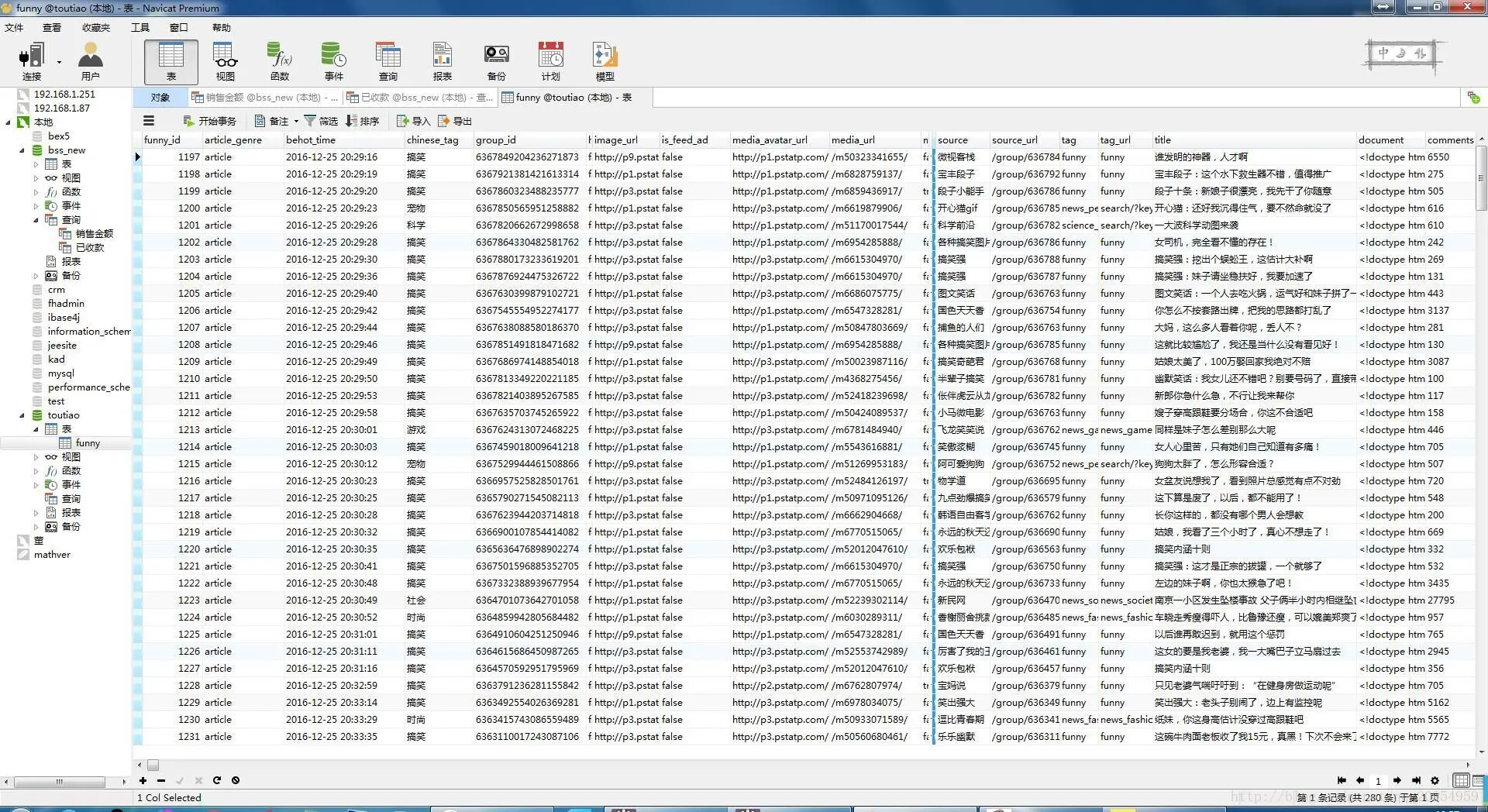Screen dimensions: 1488x812
Task: Open the 视图 (View) toolbar icon
Action: [225, 62]
